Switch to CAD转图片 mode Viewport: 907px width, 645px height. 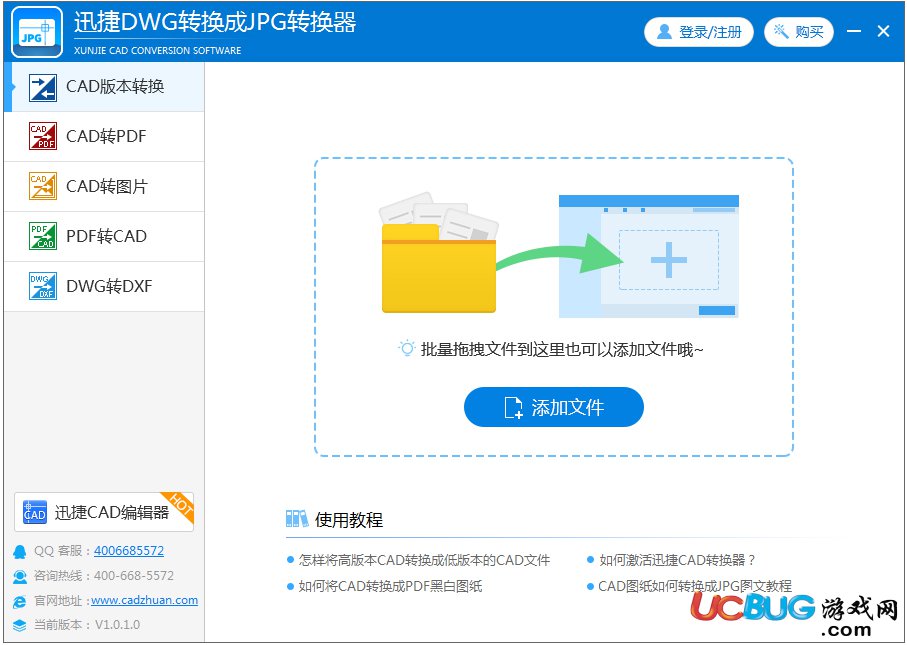tap(104, 186)
